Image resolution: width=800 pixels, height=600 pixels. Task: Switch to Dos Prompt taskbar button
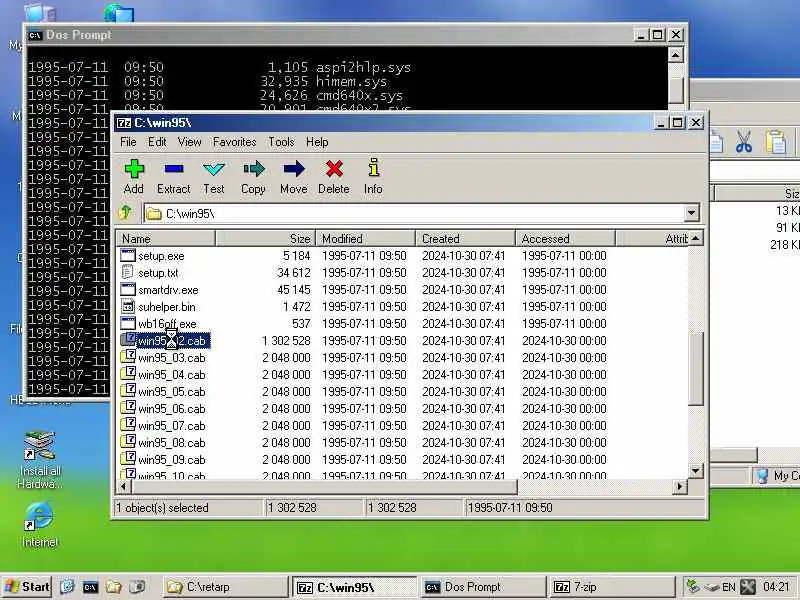(x=483, y=587)
